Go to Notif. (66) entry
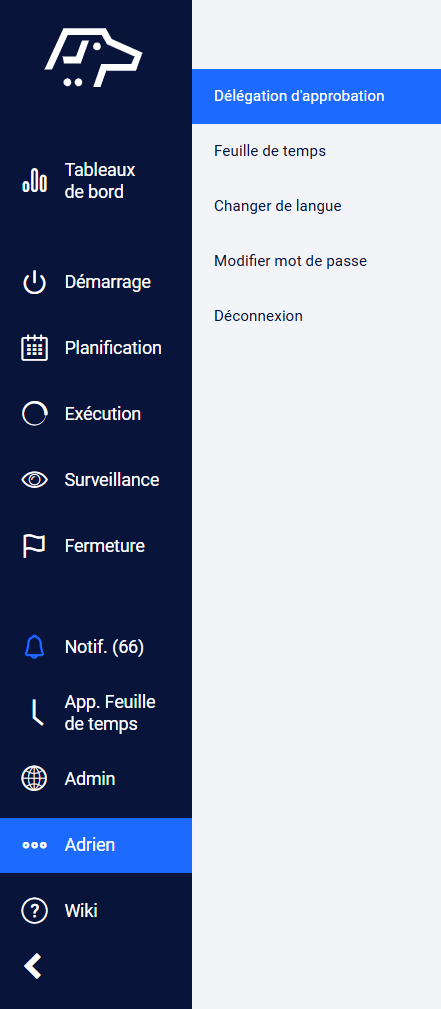This screenshot has height=1009, width=441. (x=104, y=647)
